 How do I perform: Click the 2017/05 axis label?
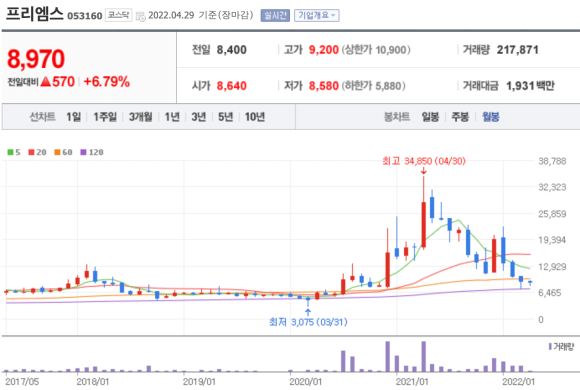[22, 381]
